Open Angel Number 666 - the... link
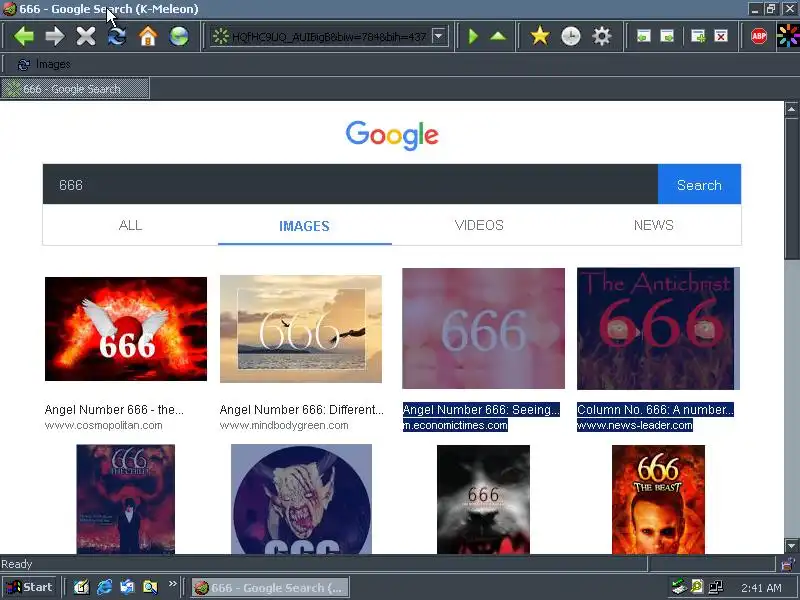The height and width of the screenshot is (600, 800). (114, 410)
